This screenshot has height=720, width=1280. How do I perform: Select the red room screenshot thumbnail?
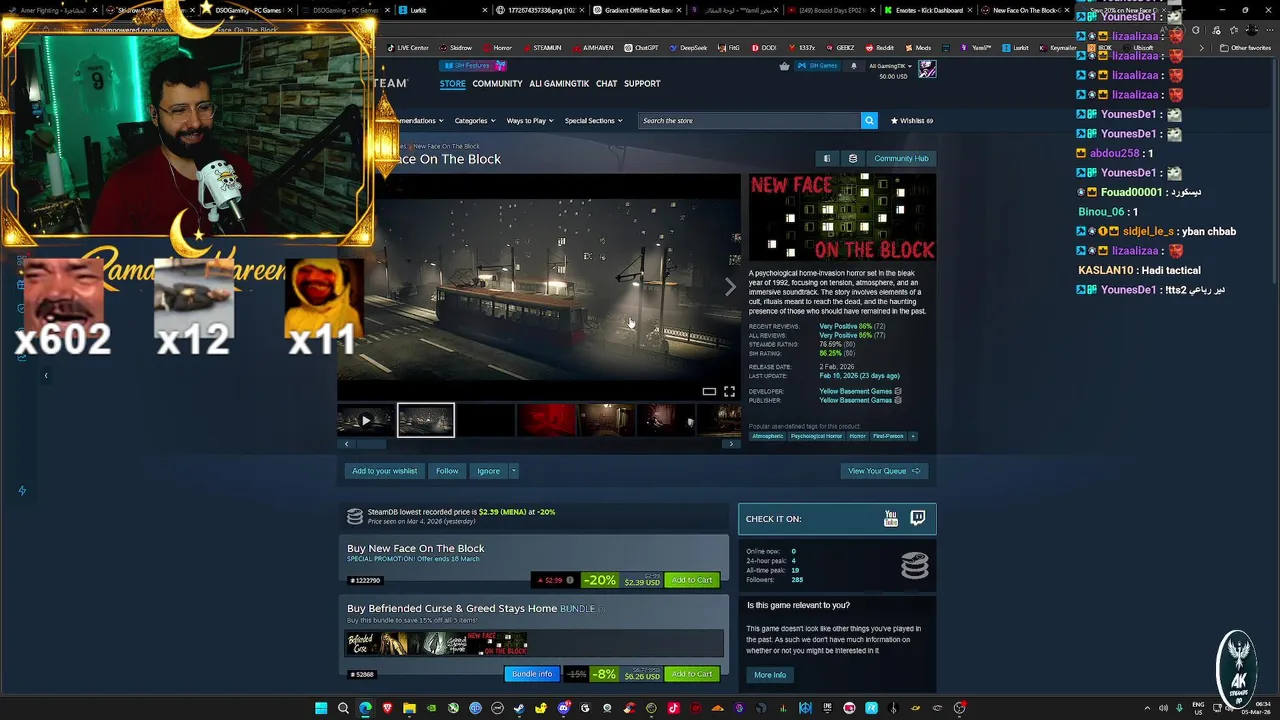[546, 420]
